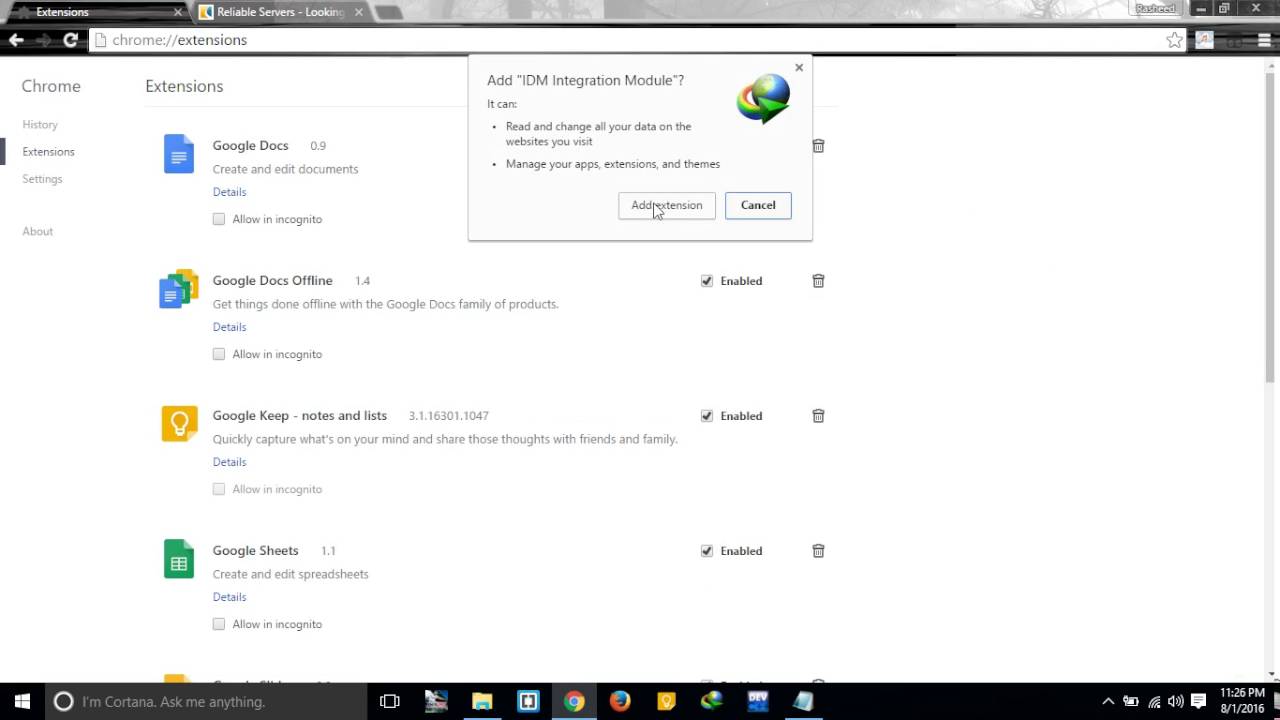Open History in Chrome sidebar

40,125
